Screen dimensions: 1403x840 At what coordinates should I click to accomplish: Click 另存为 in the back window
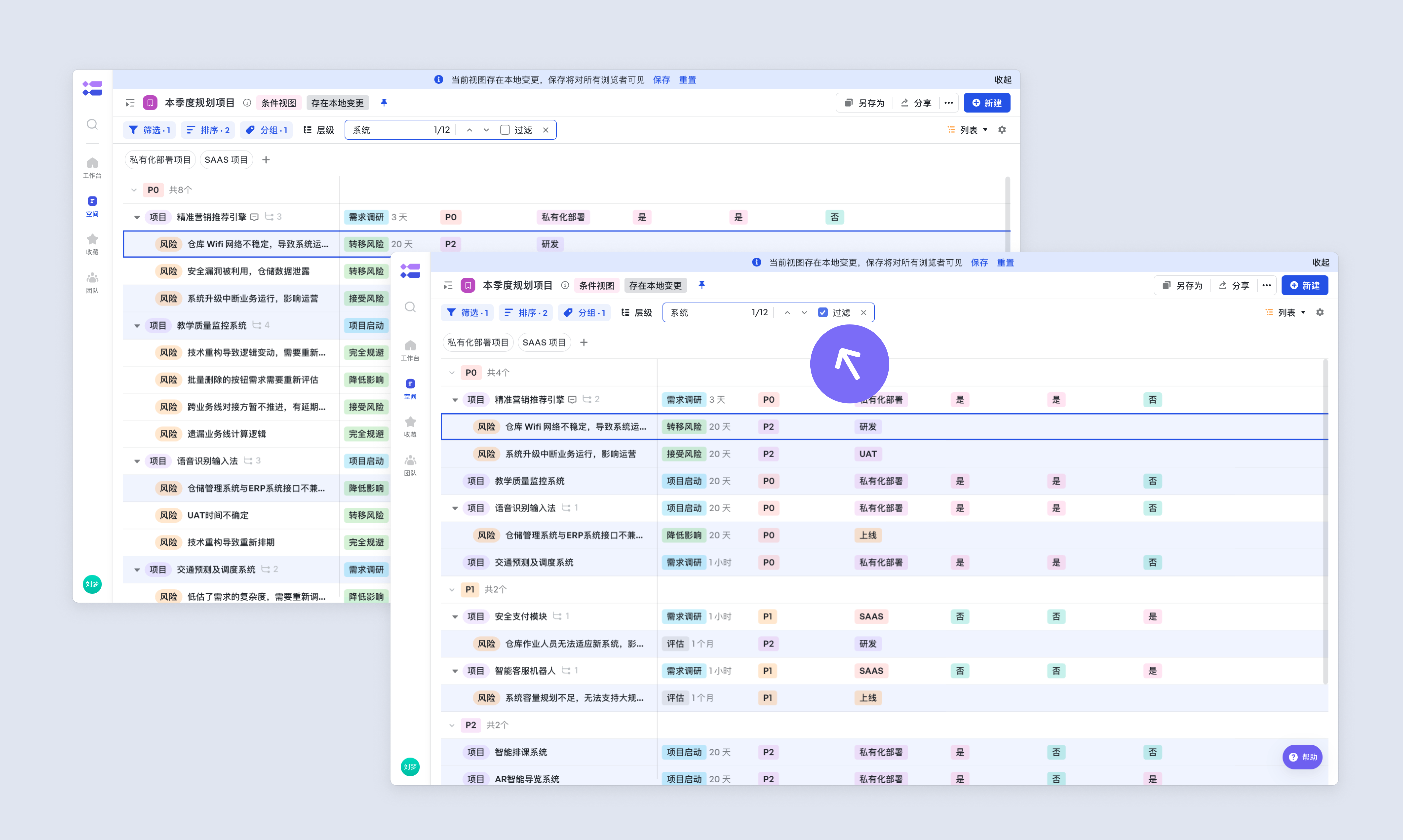(x=865, y=103)
